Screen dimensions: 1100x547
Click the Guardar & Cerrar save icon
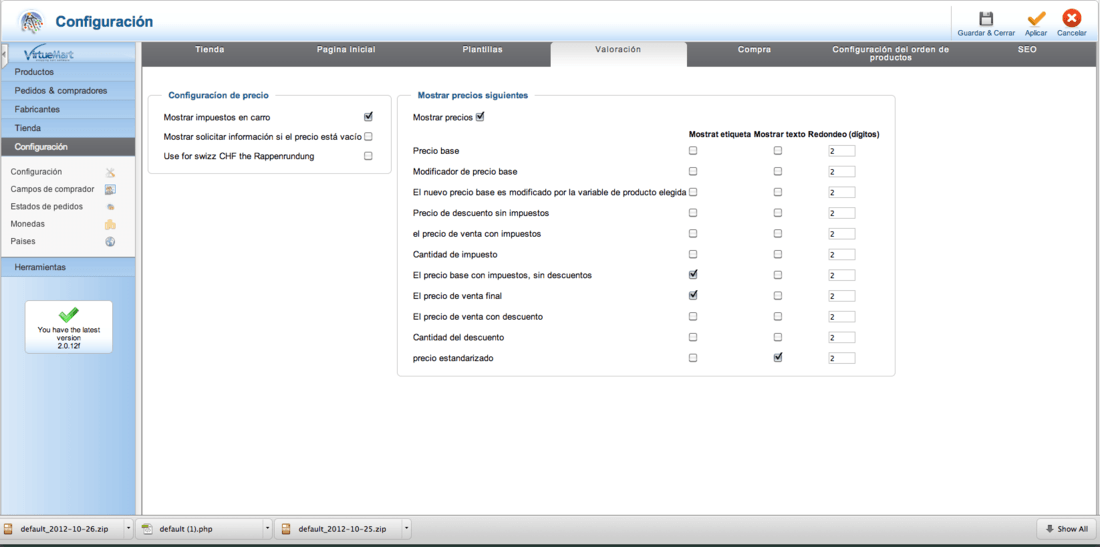coord(986,19)
